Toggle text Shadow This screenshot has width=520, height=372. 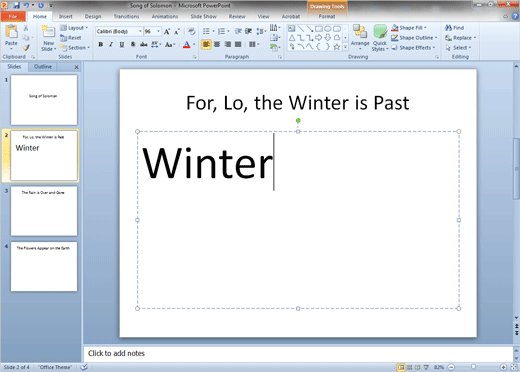pos(133,44)
